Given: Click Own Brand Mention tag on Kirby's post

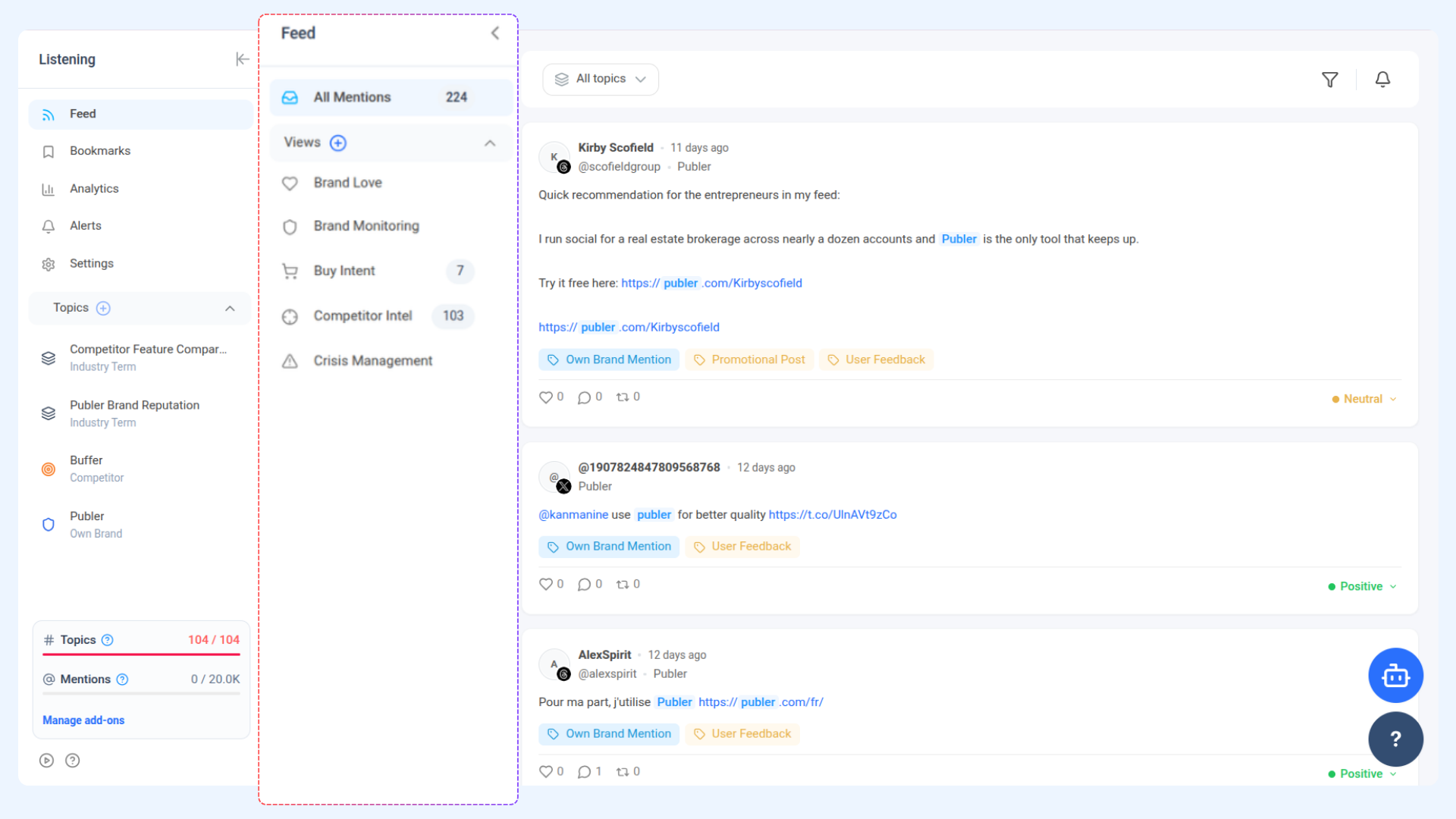Looking at the screenshot, I should click(x=609, y=359).
